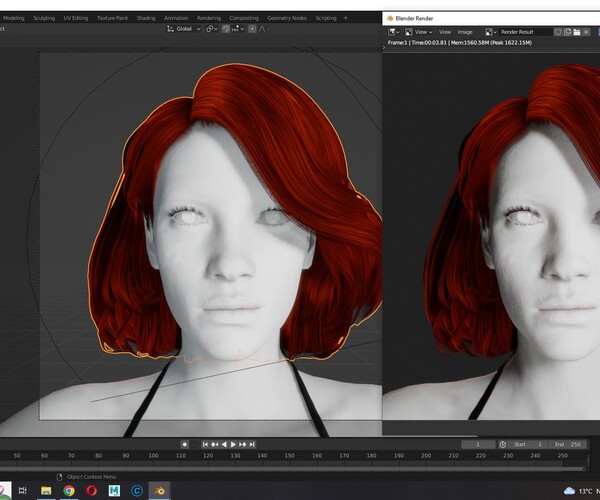600x500 pixels.
Task: Expand the Render window side region arrow
Action: (385, 47)
